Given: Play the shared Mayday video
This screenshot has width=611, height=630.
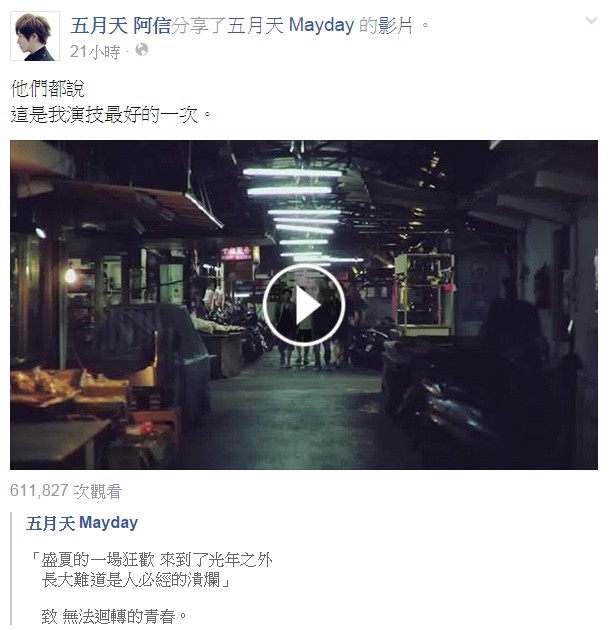Looking at the screenshot, I should click(x=304, y=305).
